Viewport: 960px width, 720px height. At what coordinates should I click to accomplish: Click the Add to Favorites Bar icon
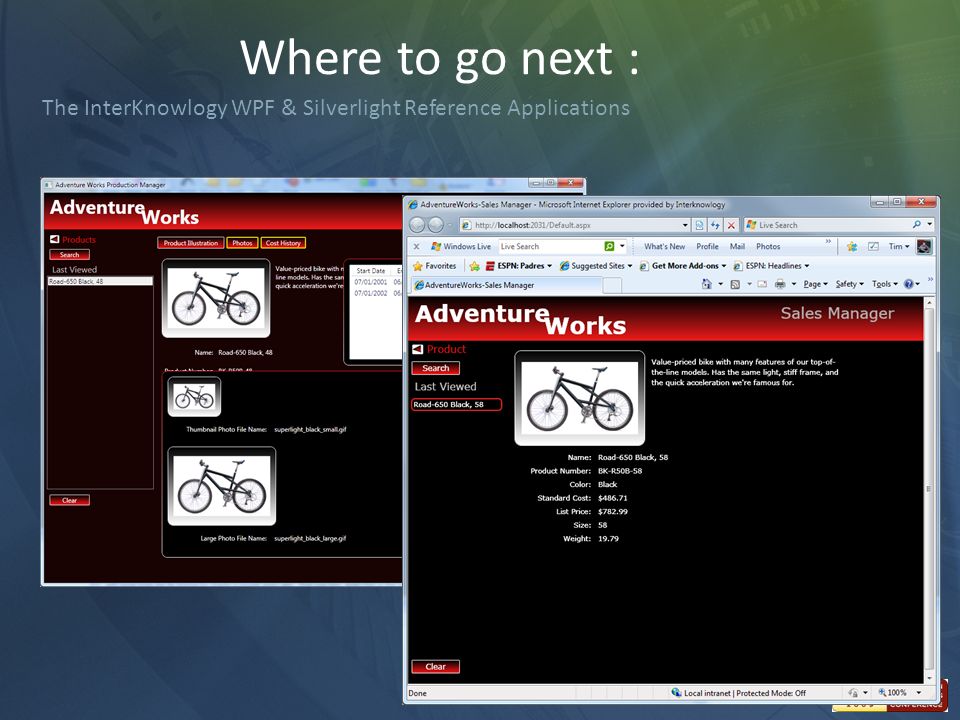(x=474, y=266)
